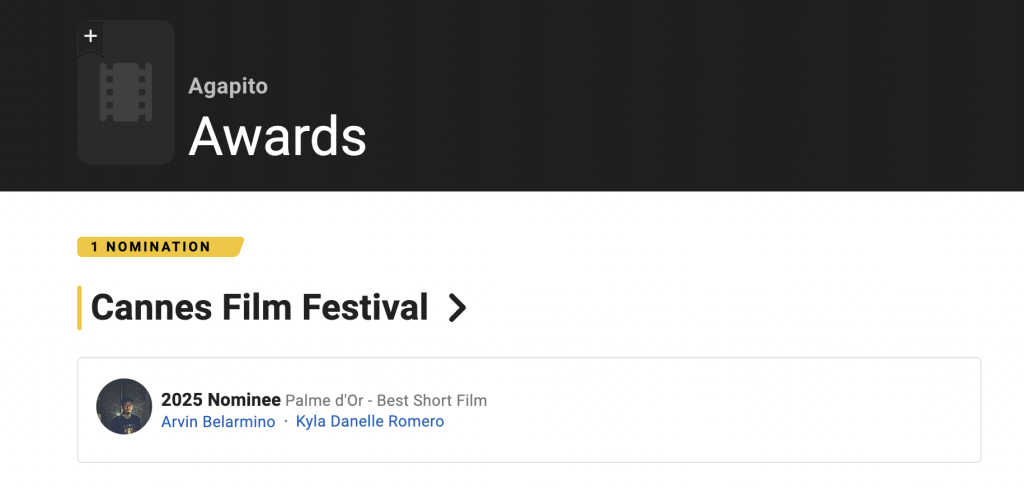Screen dimensions: 1024x496
Task: Open Kyla Danelle Romero's profile link
Action: click(x=370, y=422)
